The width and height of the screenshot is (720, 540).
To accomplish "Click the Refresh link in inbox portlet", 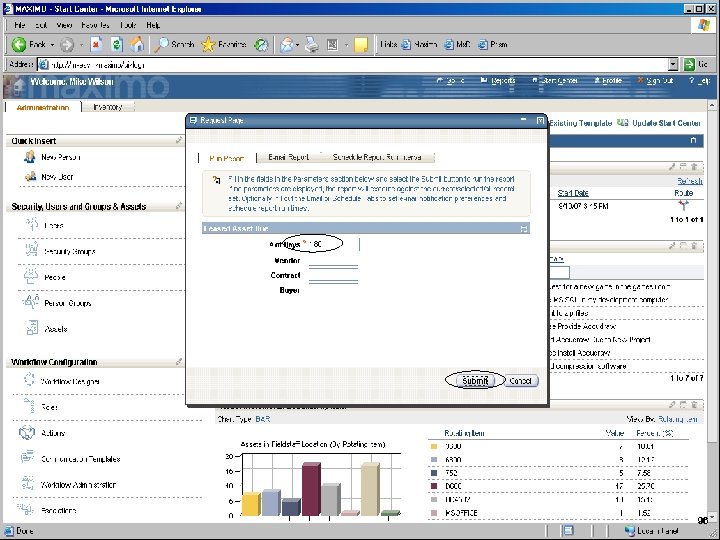I will [689, 181].
